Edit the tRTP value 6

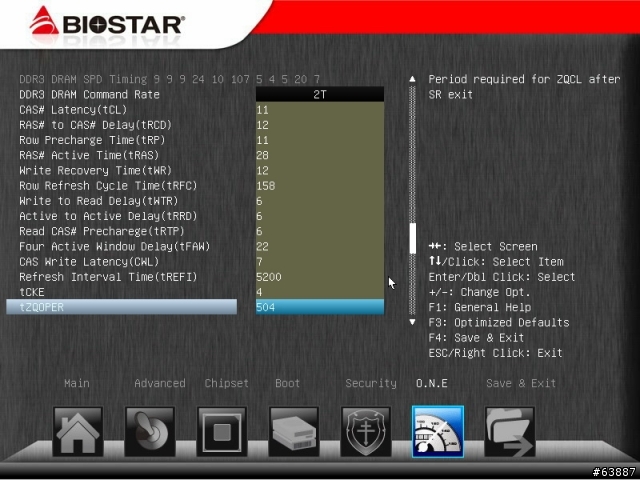pos(320,231)
